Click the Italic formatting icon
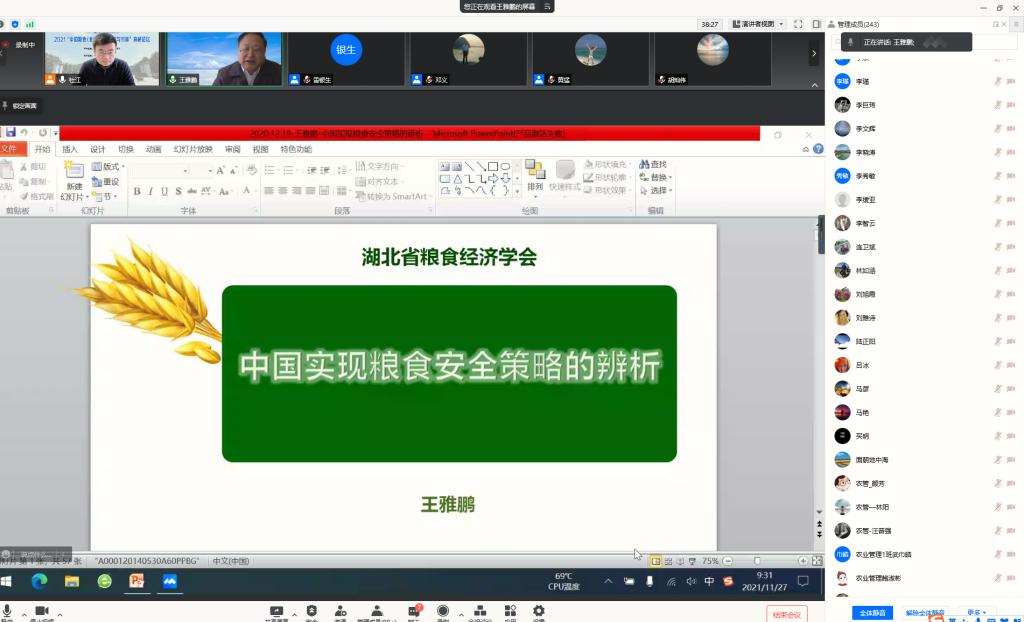1024x622 pixels. pos(151,191)
